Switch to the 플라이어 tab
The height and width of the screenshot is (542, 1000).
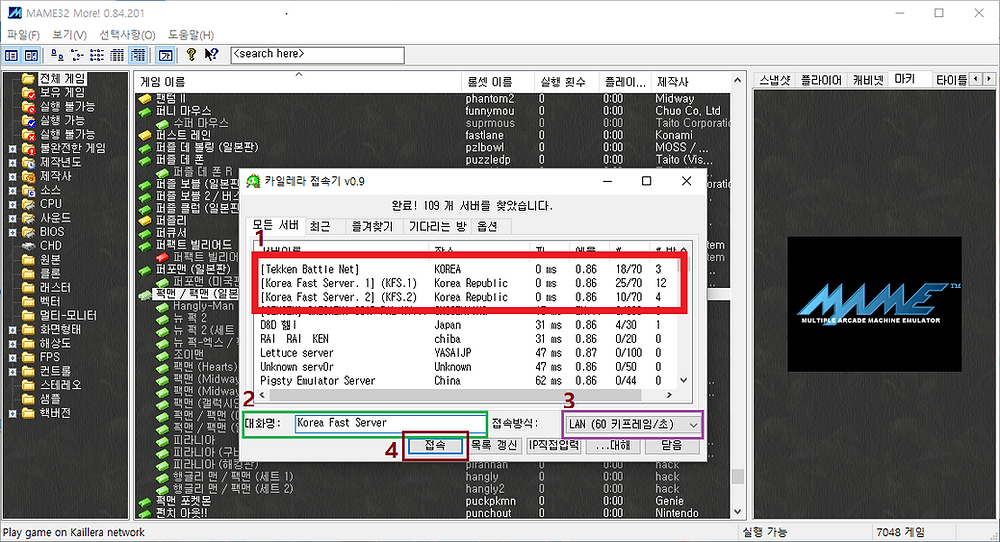(821, 80)
